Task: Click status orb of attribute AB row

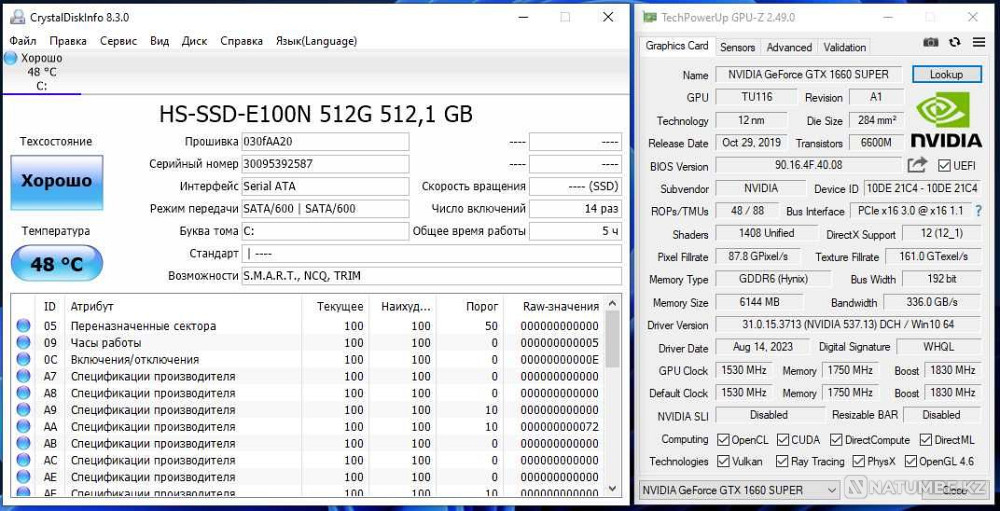Action: [x=24, y=443]
